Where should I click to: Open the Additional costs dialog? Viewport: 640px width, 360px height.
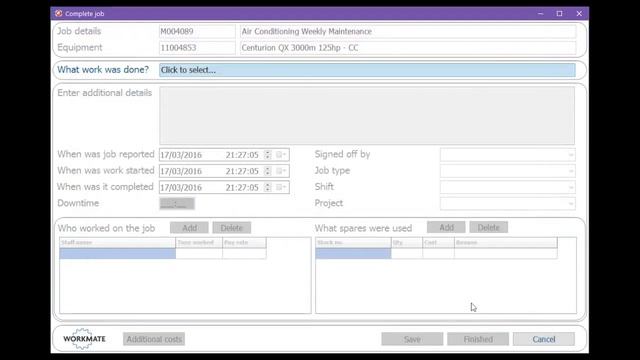(x=154, y=339)
